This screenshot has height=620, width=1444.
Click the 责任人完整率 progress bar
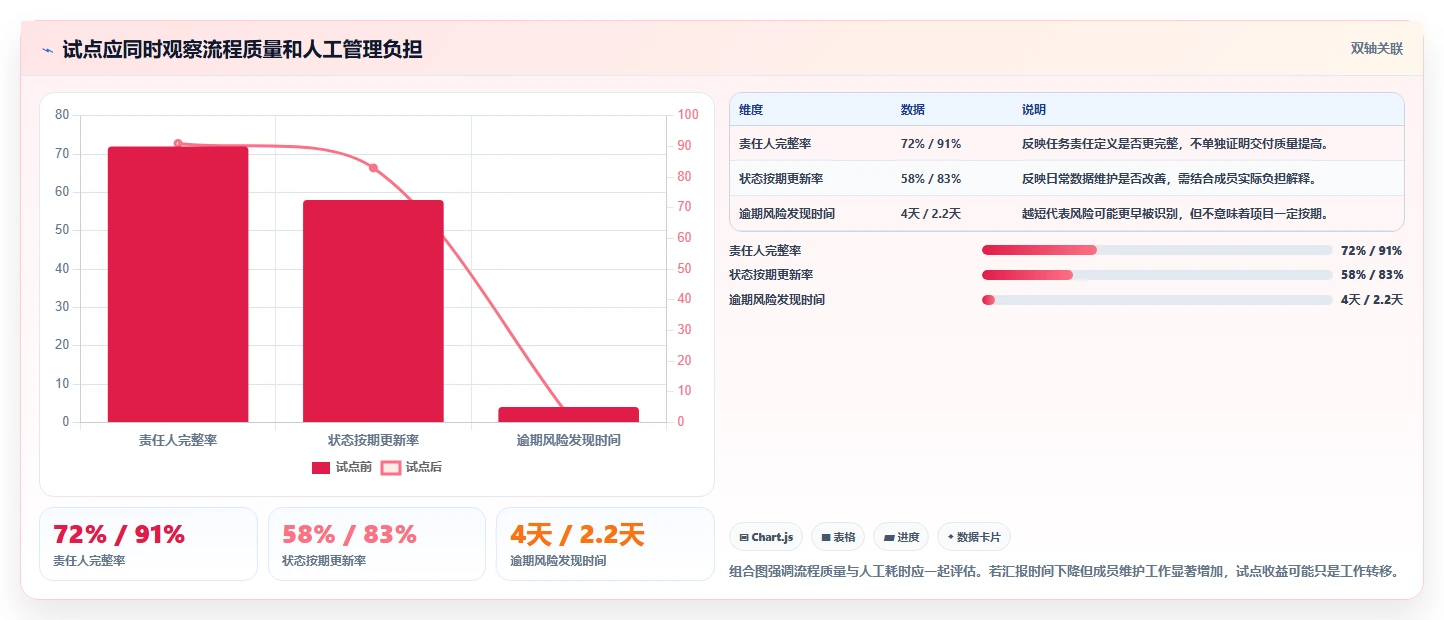(x=1157, y=250)
